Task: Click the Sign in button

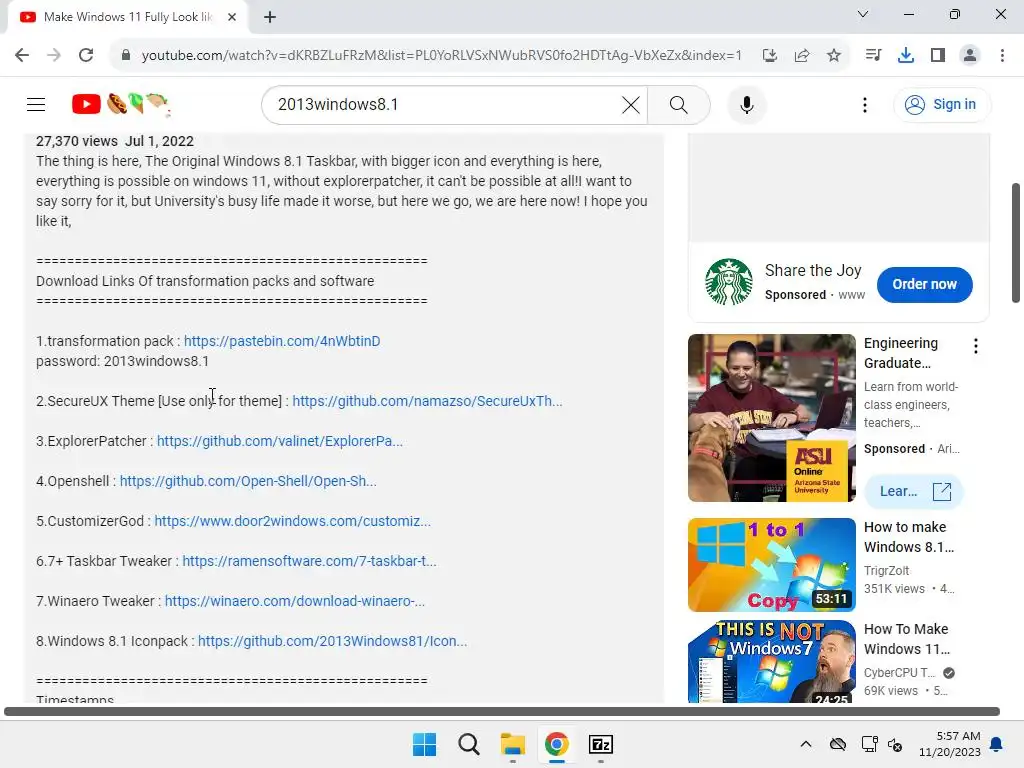Action: click(942, 104)
